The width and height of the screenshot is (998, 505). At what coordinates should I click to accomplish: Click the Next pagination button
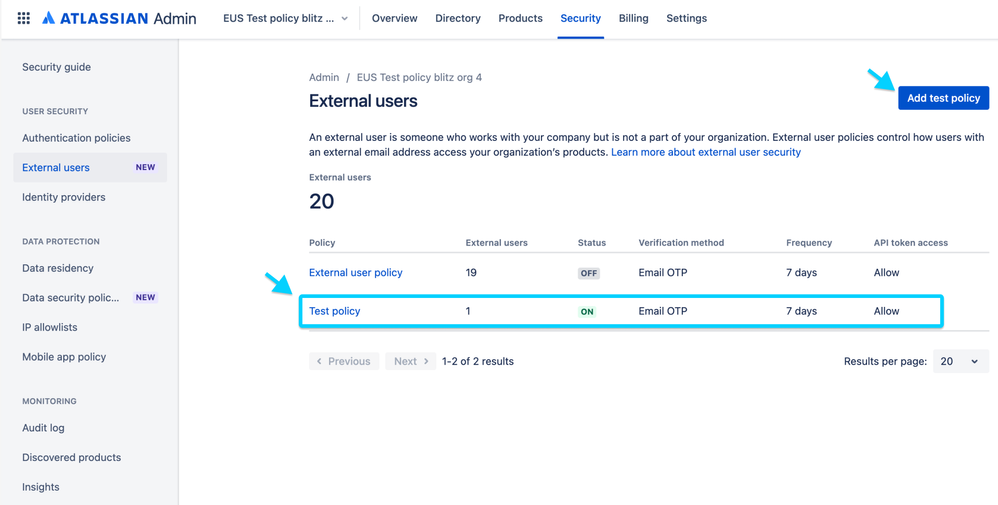410,361
